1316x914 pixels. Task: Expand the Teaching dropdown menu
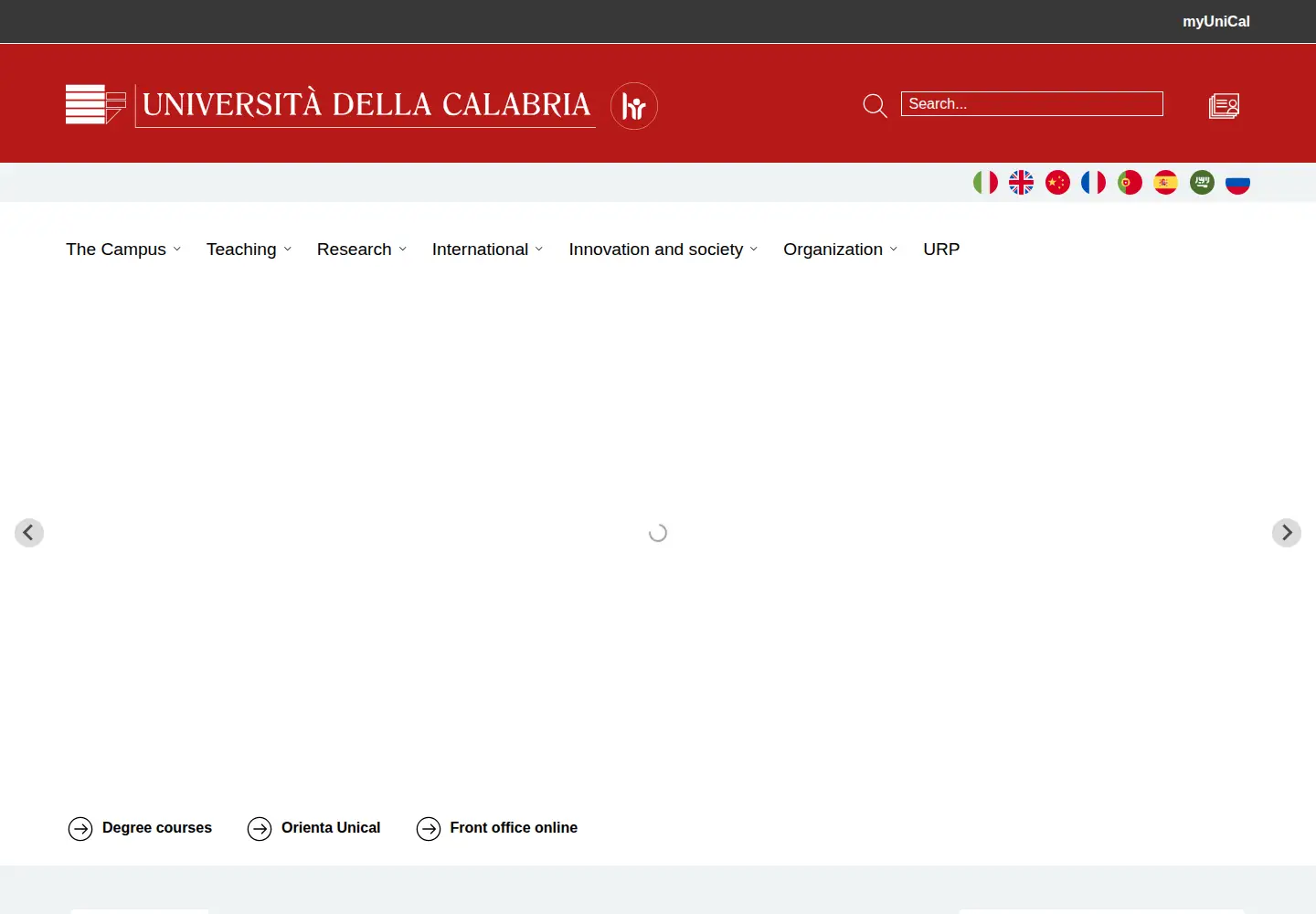click(249, 250)
